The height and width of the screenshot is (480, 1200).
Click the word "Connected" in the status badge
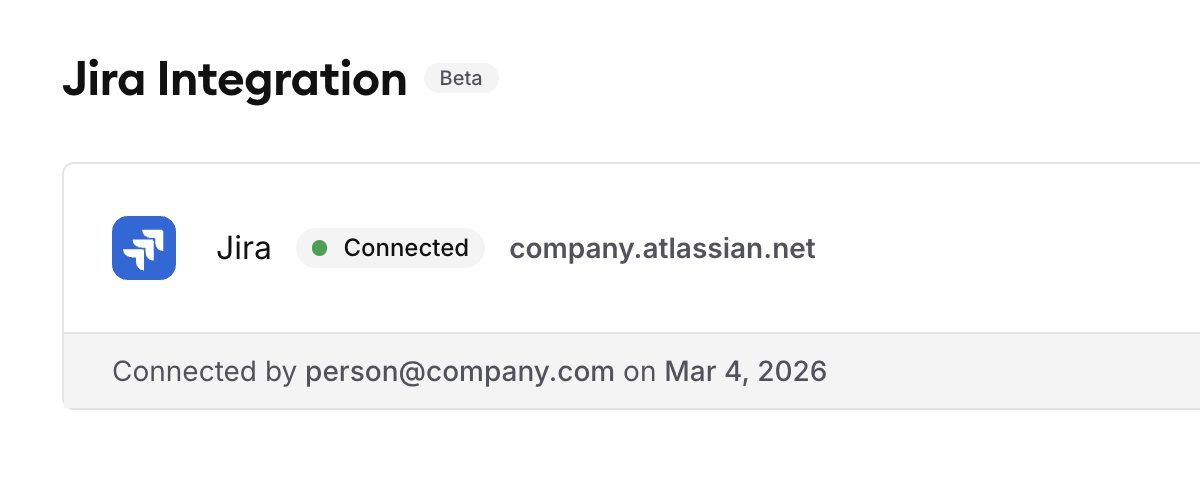pyautogui.click(x=406, y=248)
